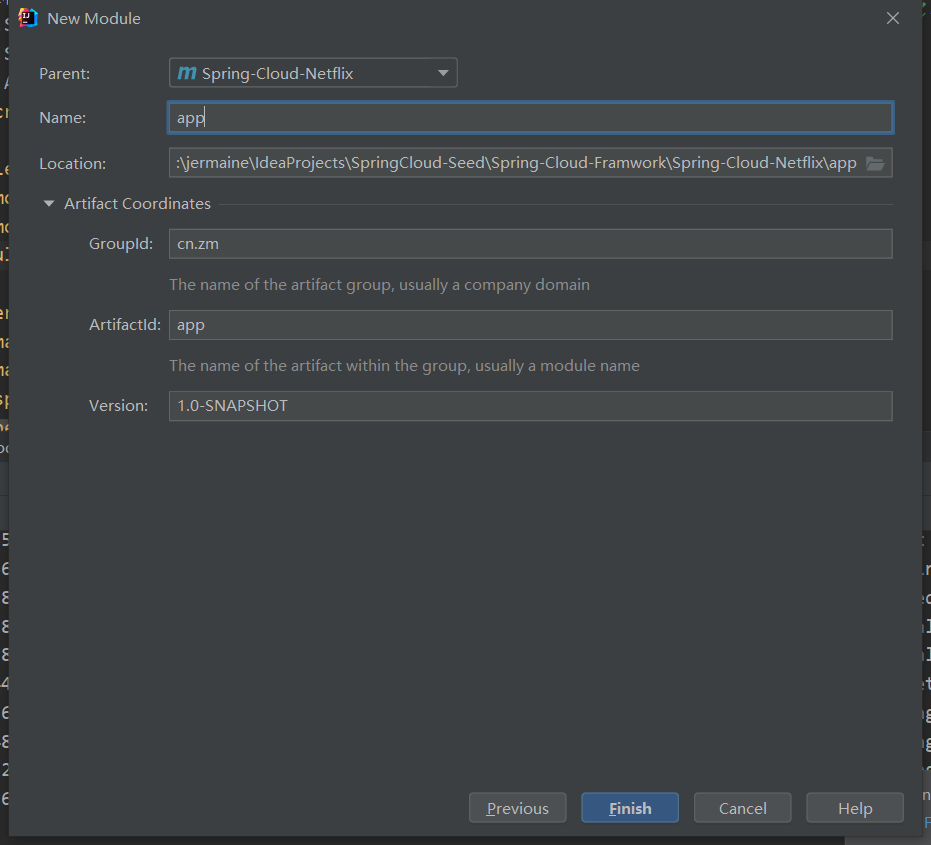Click the 'Location:' label
Screen dimensions: 931x845
coord(72,163)
